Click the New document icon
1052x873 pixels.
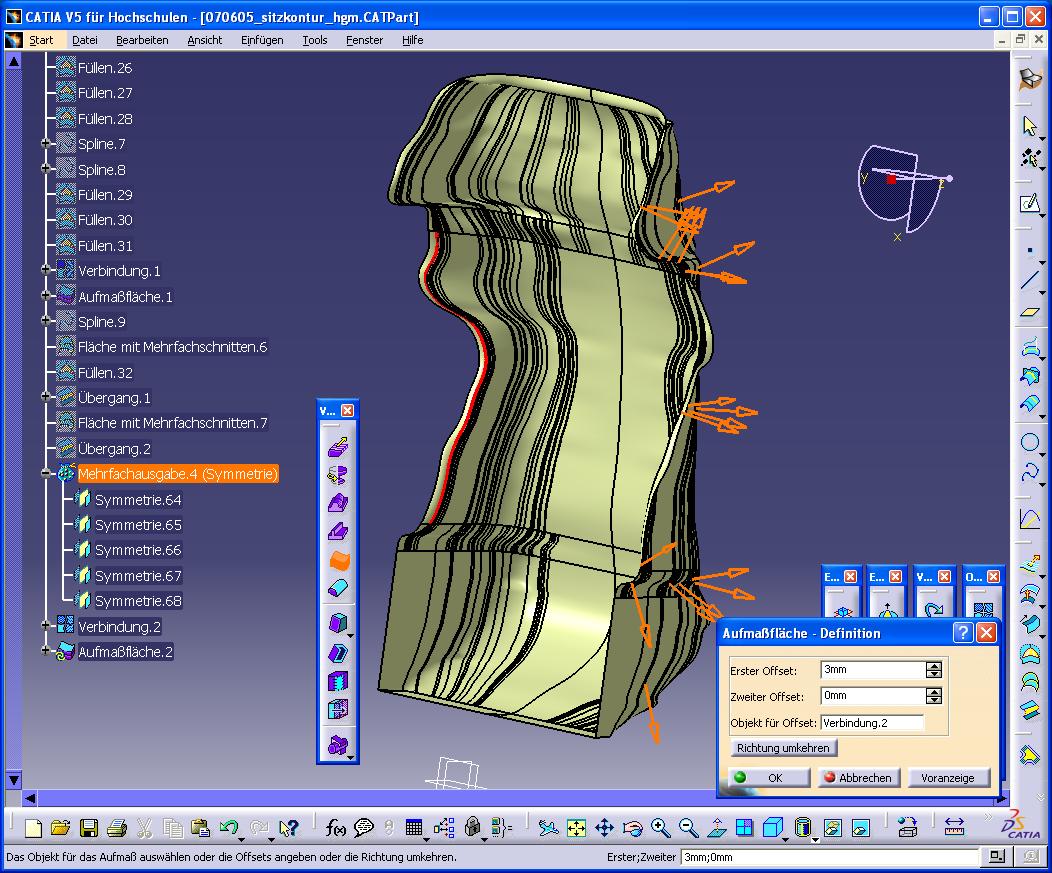(x=33, y=828)
